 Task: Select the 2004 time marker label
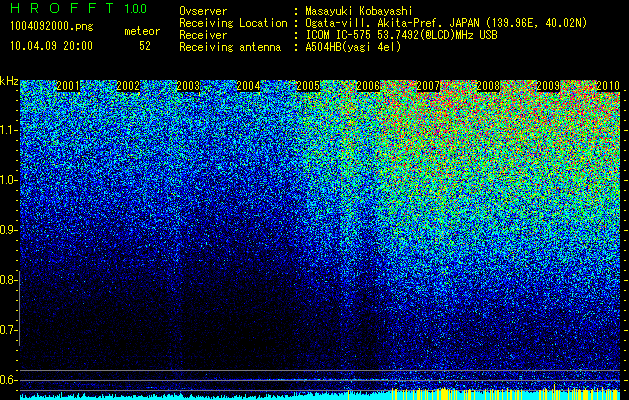click(x=248, y=86)
